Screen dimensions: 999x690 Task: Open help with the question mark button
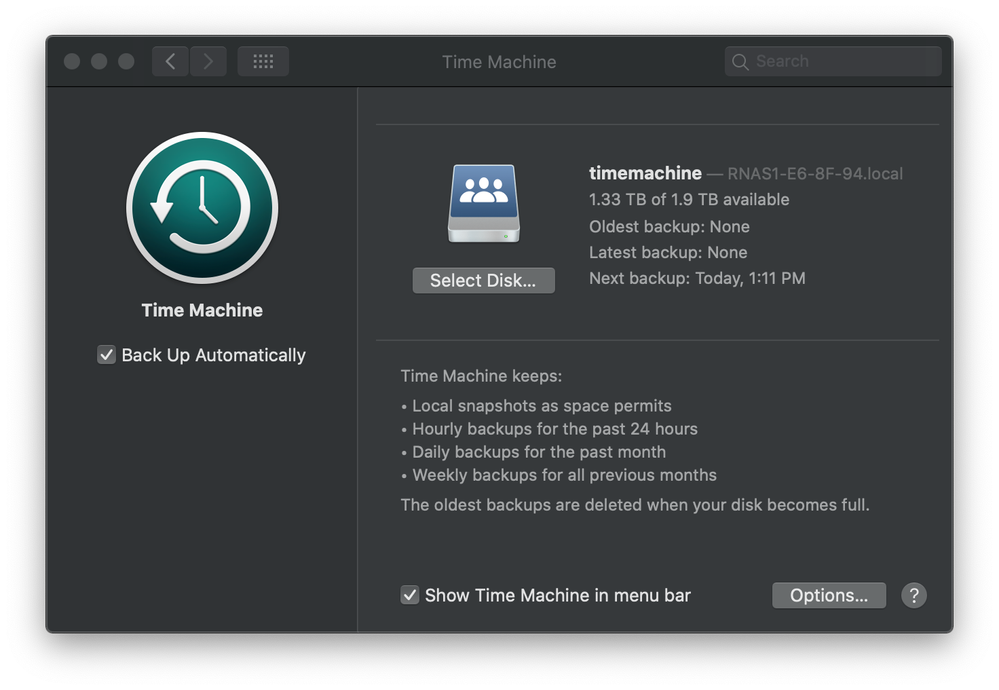point(914,595)
